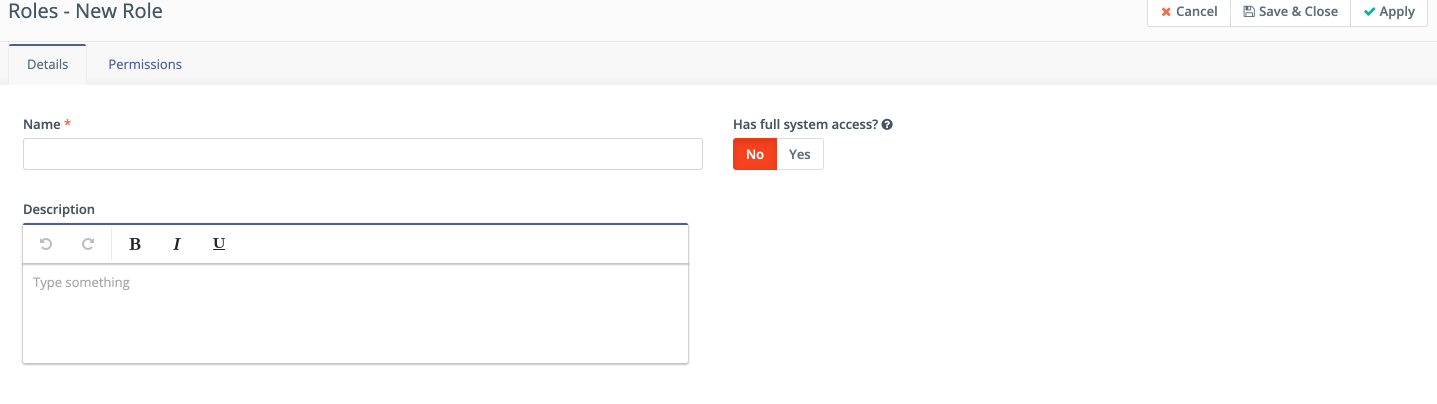Viewport: 1437px width, 404px height.
Task: Click the redo icon in Description editor
Action: coord(88,244)
